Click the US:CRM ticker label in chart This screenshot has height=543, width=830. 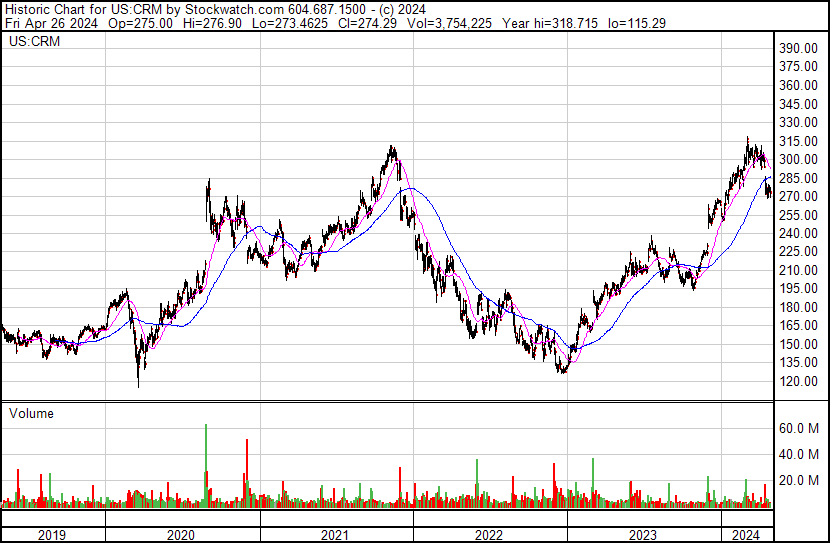click(34, 41)
